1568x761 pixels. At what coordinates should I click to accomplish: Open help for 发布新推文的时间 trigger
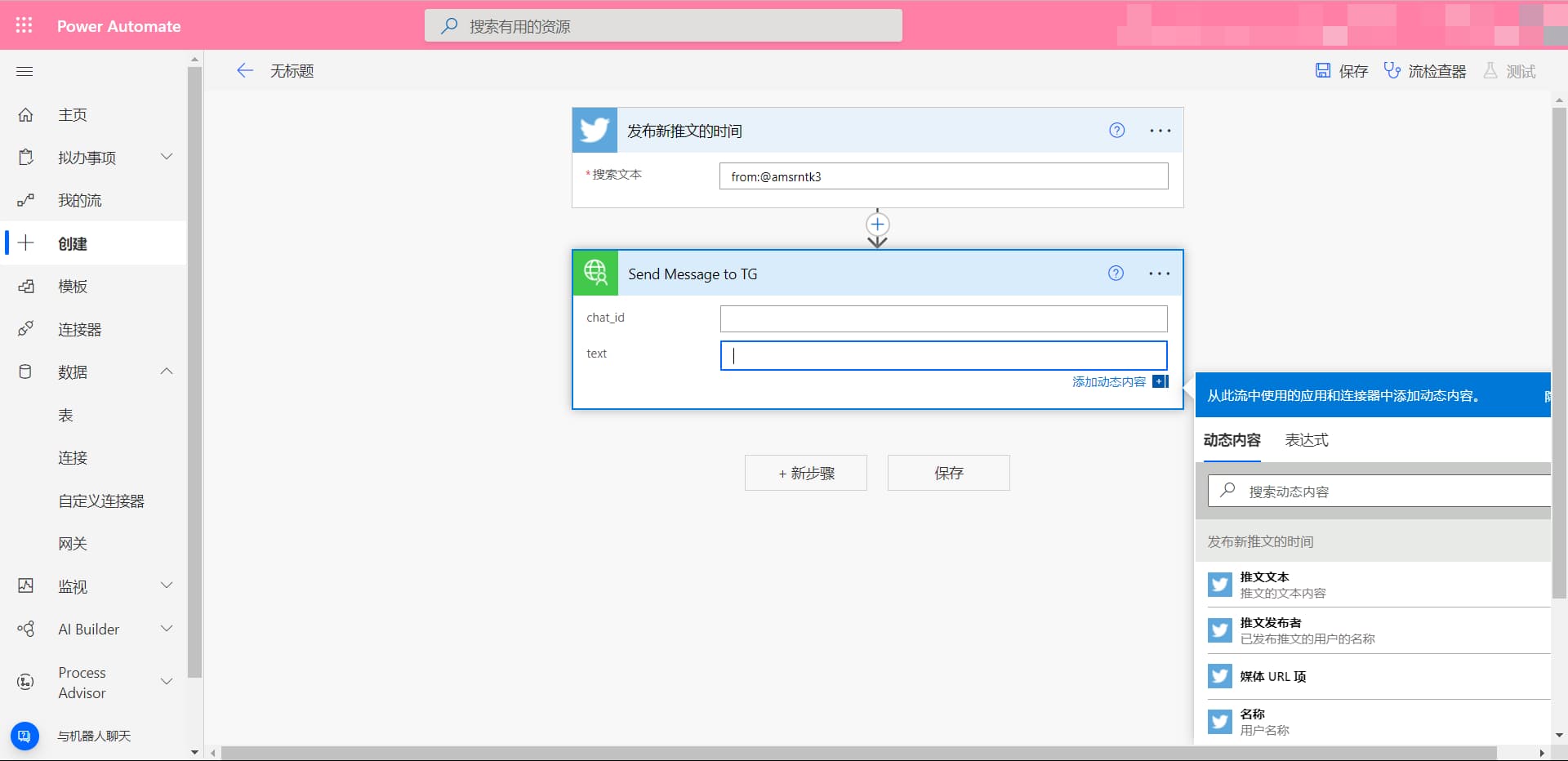click(x=1116, y=130)
